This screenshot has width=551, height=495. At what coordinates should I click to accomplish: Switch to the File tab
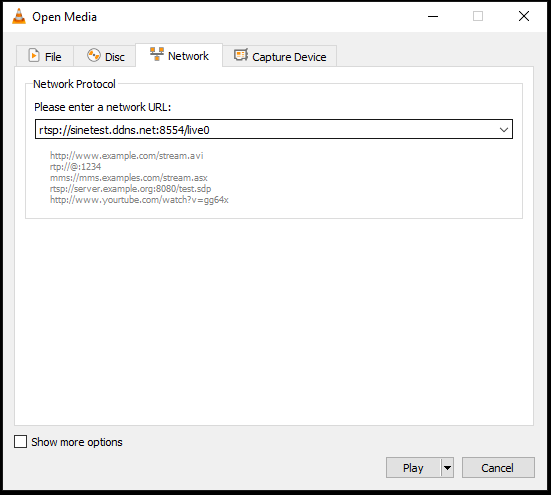click(45, 56)
